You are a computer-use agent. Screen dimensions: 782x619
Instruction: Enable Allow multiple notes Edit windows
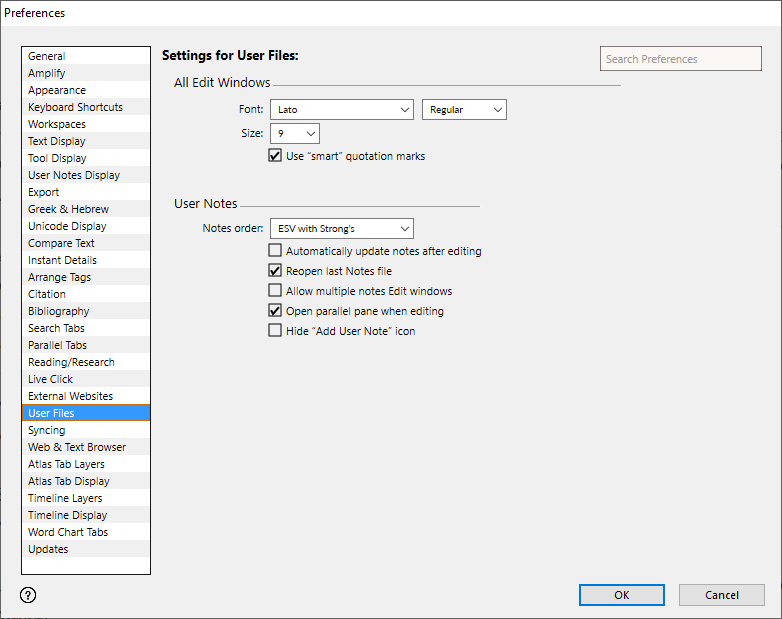click(x=275, y=291)
